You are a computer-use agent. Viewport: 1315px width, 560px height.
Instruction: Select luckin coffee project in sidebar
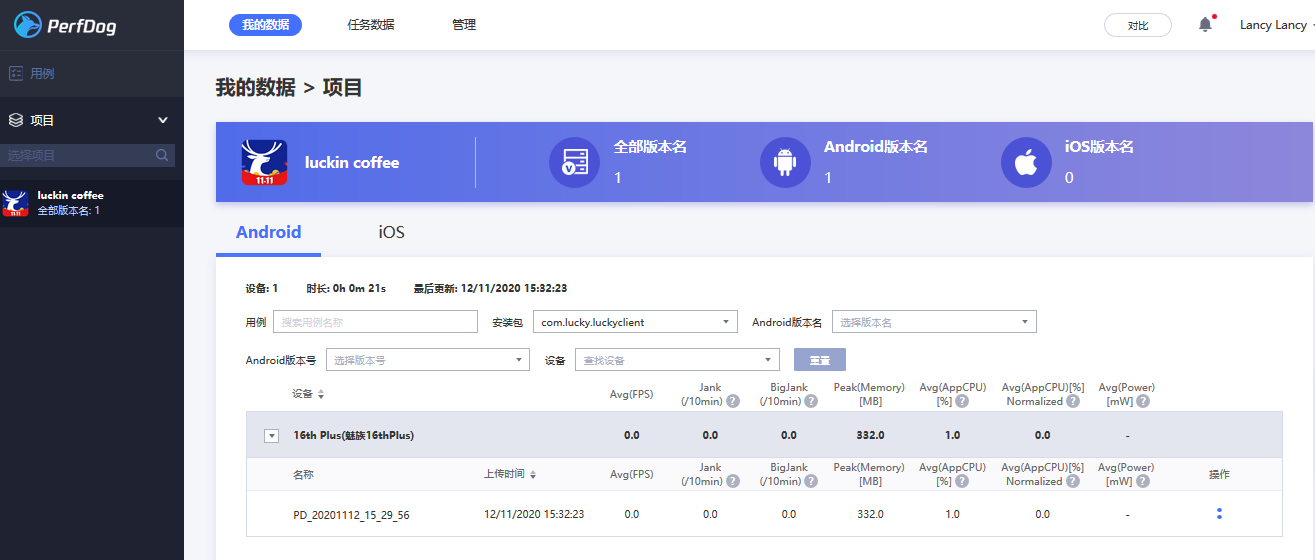click(x=92, y=203)
